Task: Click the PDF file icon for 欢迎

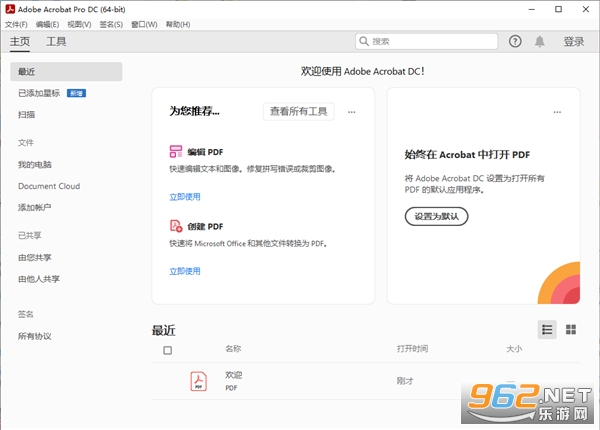Action: (x=199, y=381)
